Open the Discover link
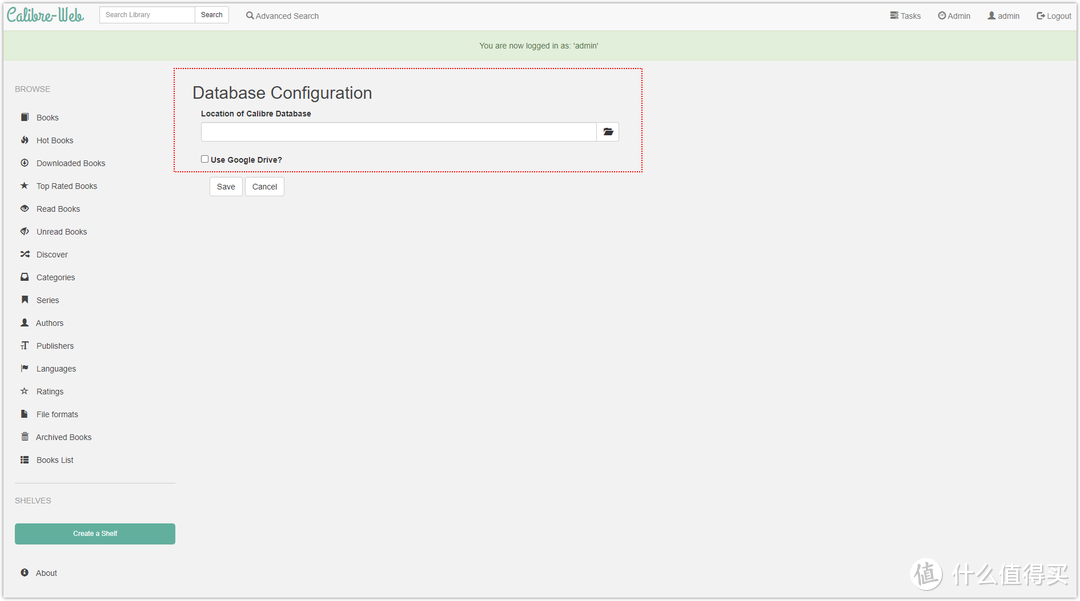The height and width of the screenshot is (601, 1080). (x=52, y=255)
